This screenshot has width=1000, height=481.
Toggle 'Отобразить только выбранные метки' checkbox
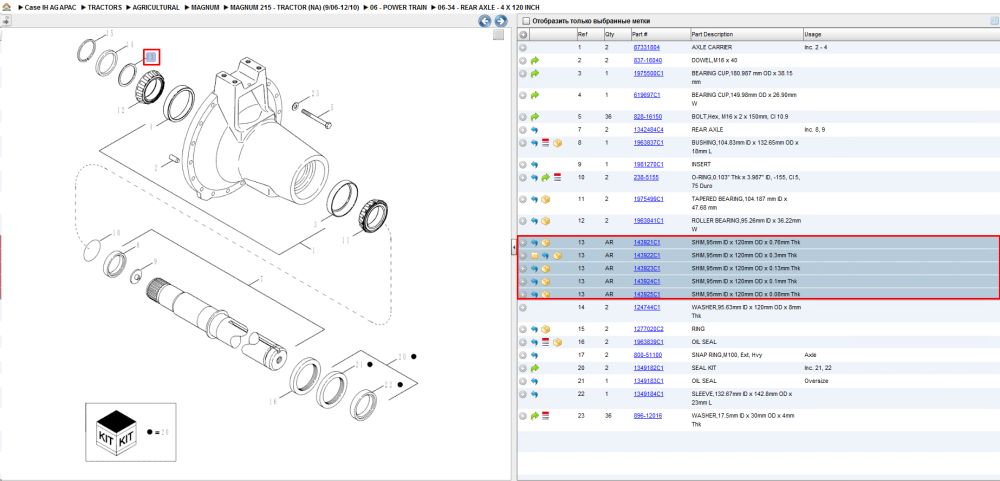pyautogui.click(x=524, y=21)
